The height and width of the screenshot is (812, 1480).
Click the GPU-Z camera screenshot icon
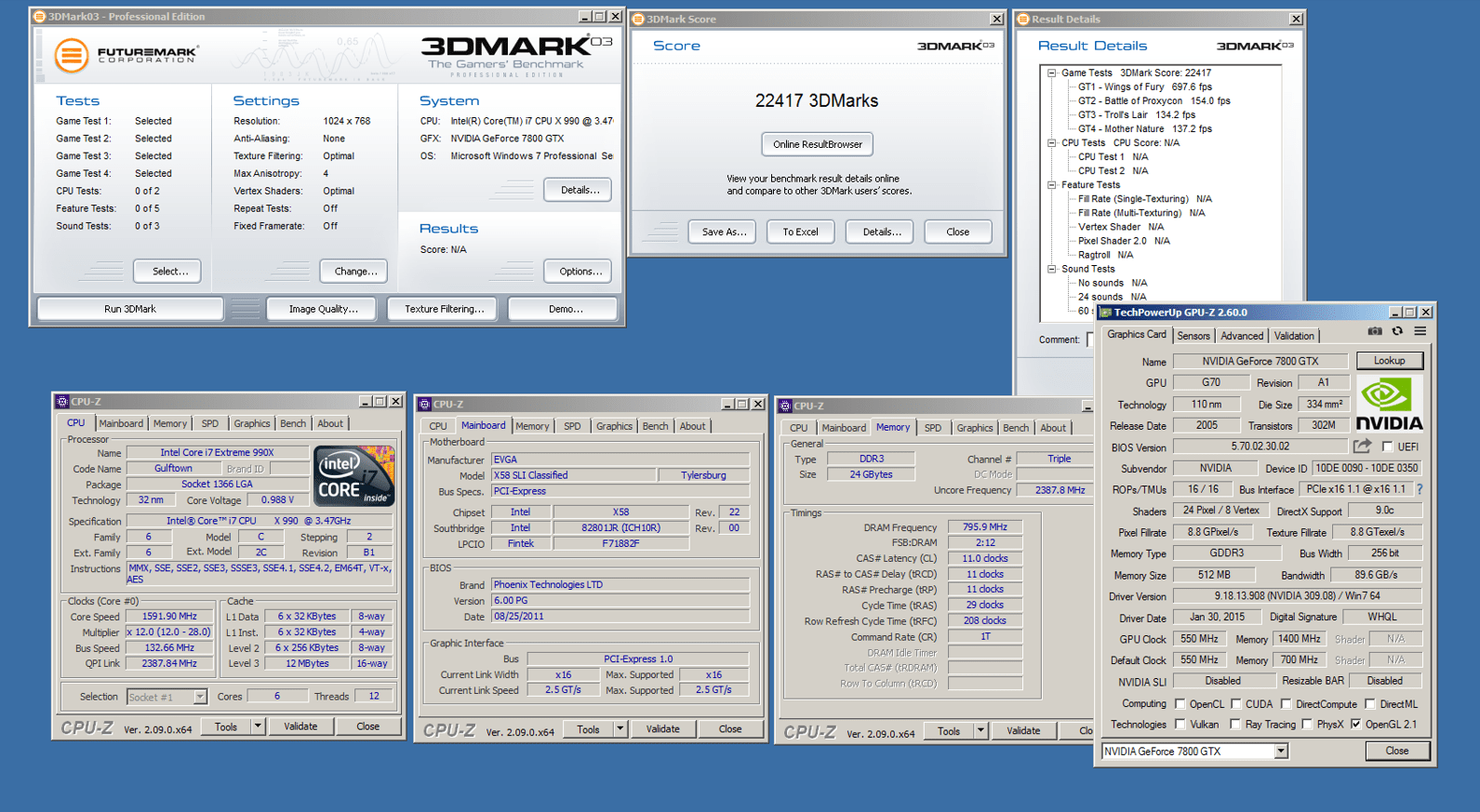click(x=1375, y=331)
